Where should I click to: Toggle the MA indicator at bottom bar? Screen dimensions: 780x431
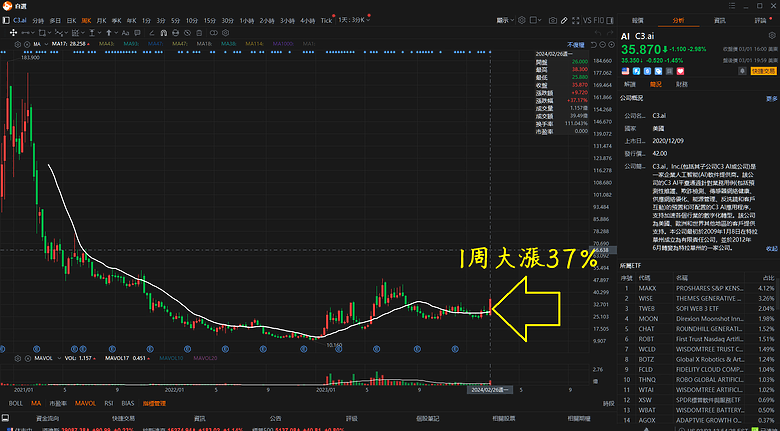click(36, 403)
